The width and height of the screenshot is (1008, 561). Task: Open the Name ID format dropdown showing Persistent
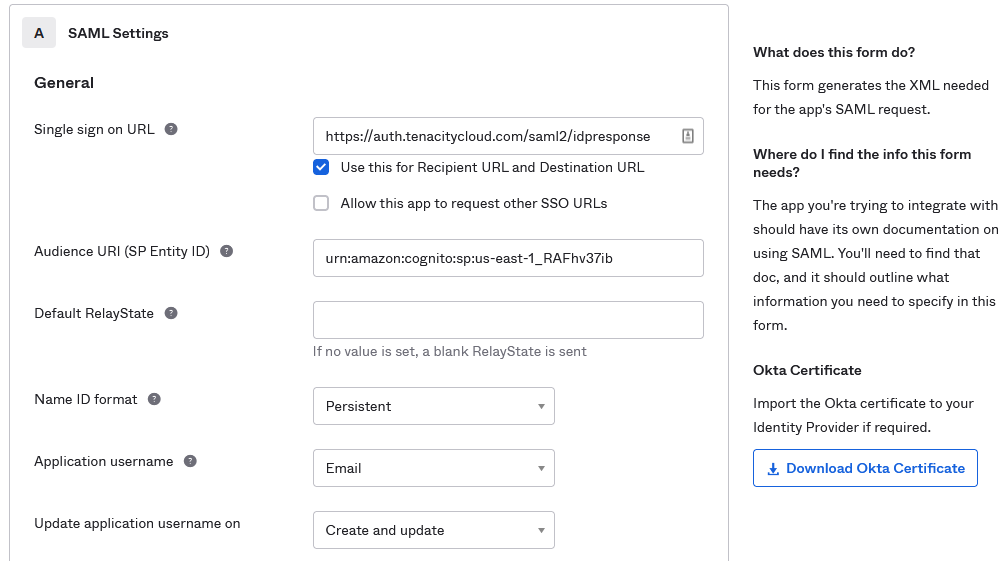pyautogui.click(x=434, y=406)
